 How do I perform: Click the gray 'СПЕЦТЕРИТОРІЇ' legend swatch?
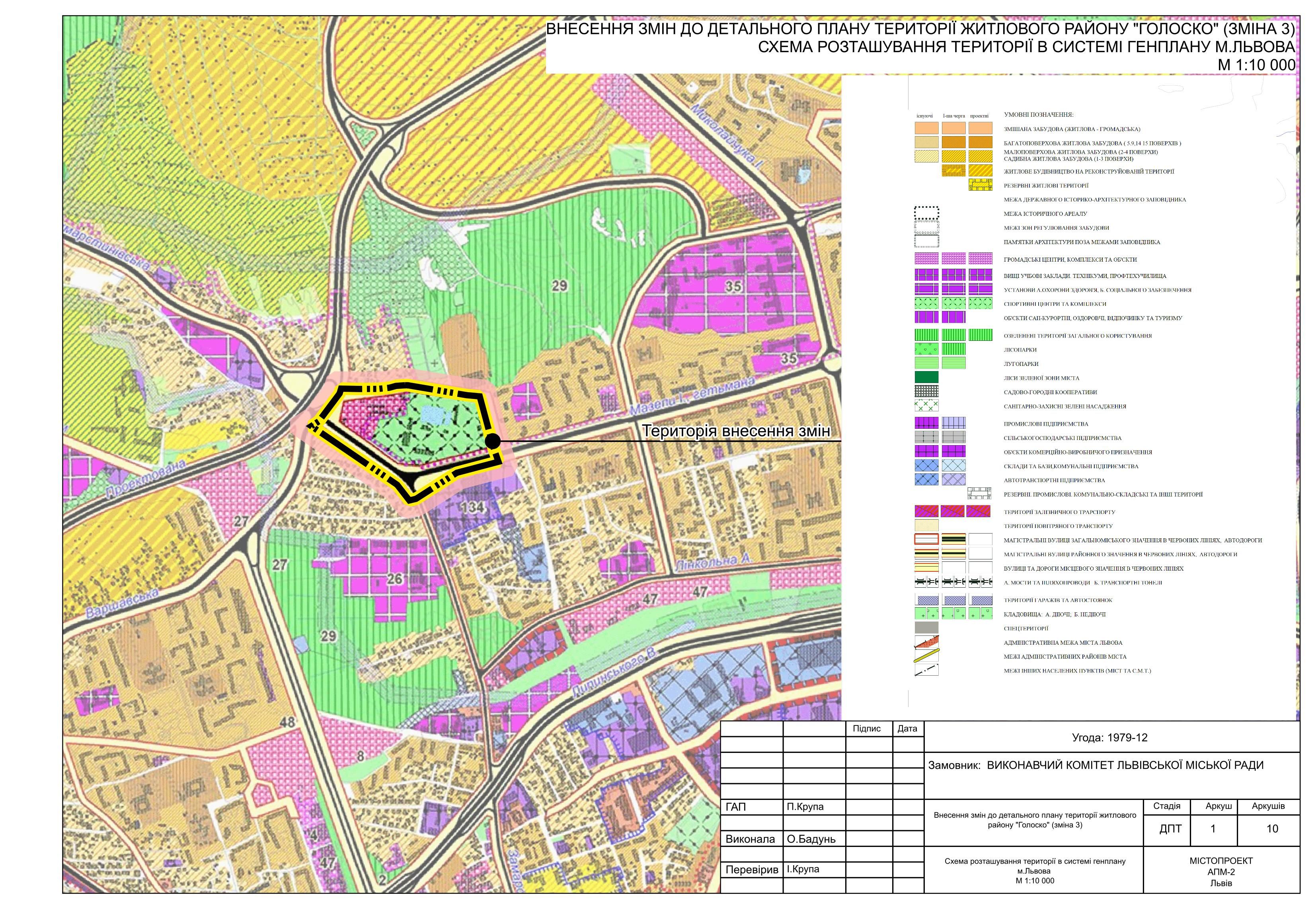point(926,628)
